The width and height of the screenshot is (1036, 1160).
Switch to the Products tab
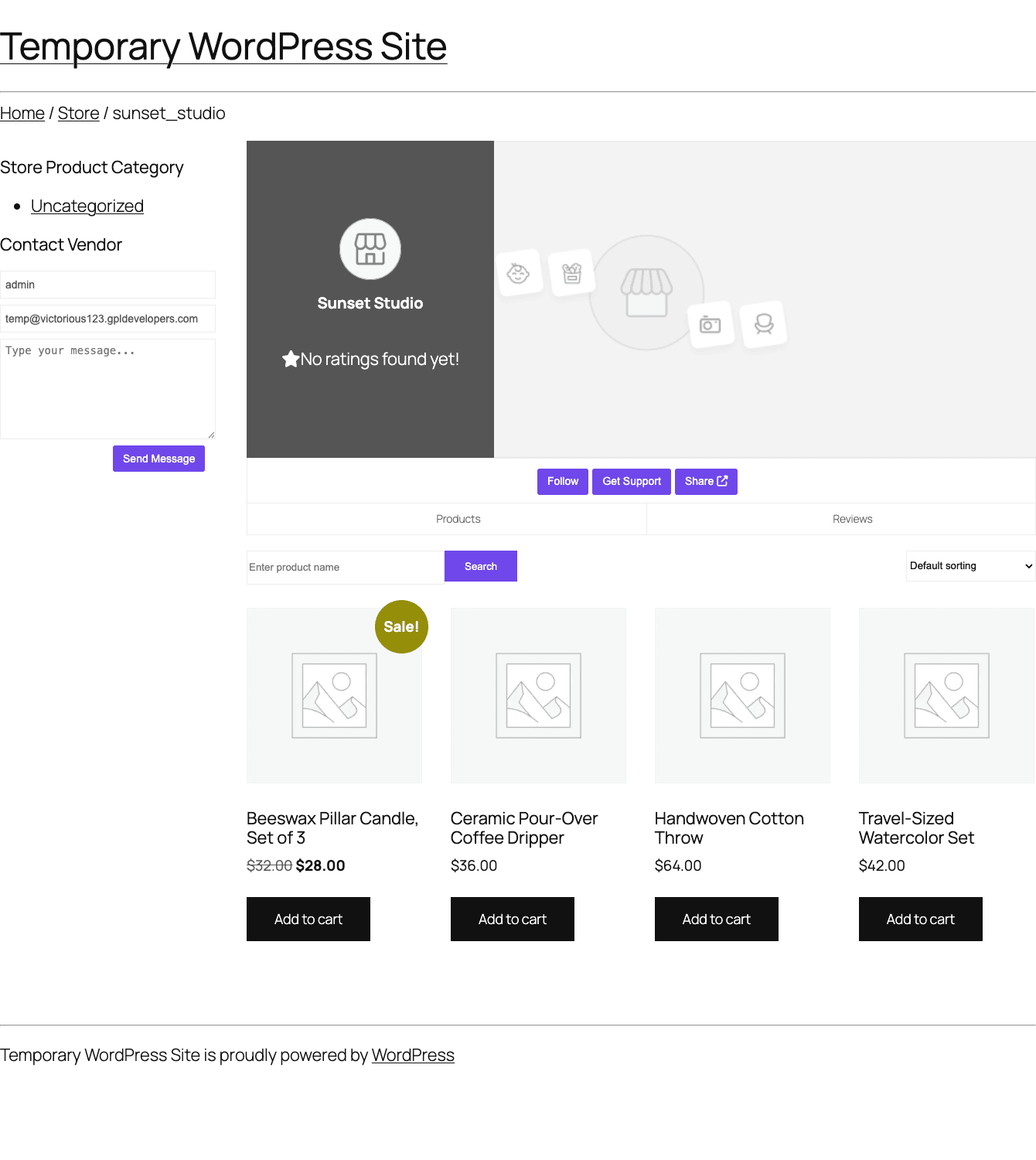click(x=458, y=519)
